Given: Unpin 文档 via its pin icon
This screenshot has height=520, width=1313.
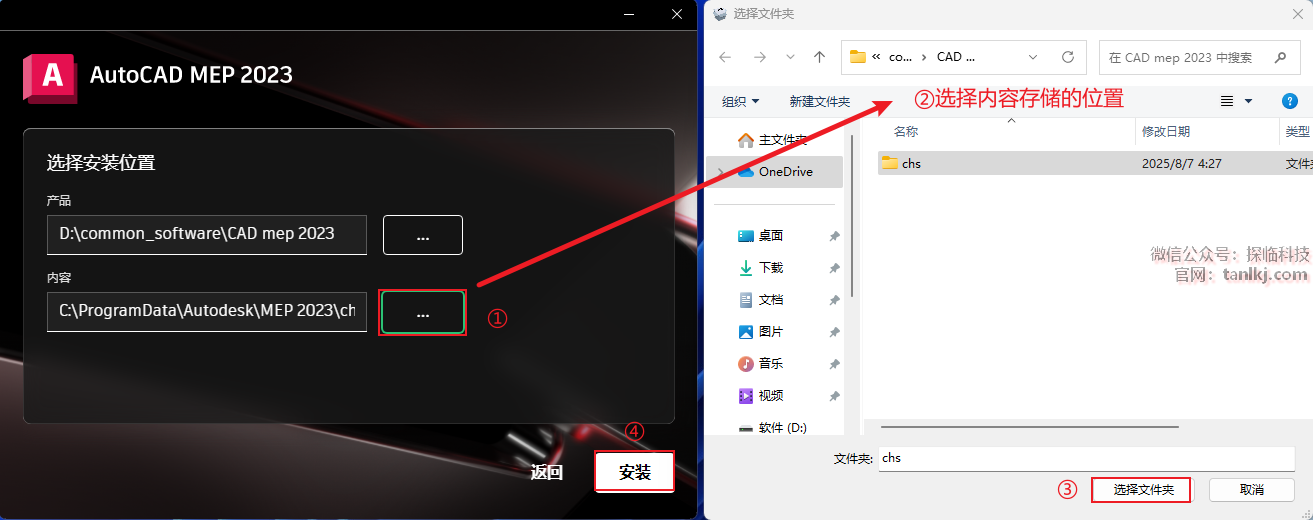Looking at the screenshot, I should click(x=835, y=300).
